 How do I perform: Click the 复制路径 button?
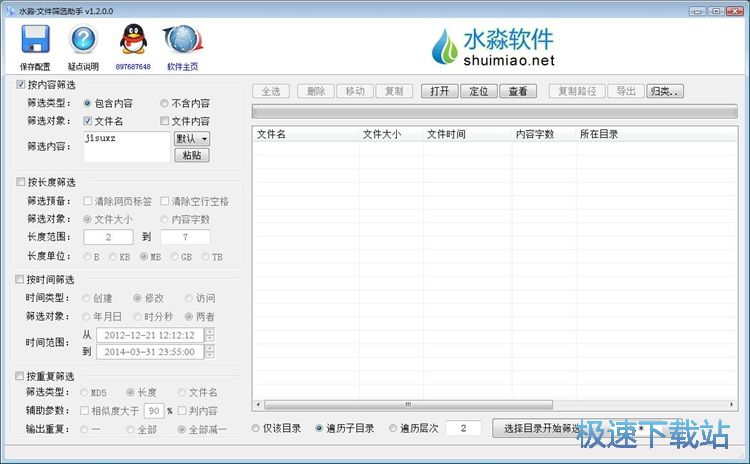tap(577, 91)
